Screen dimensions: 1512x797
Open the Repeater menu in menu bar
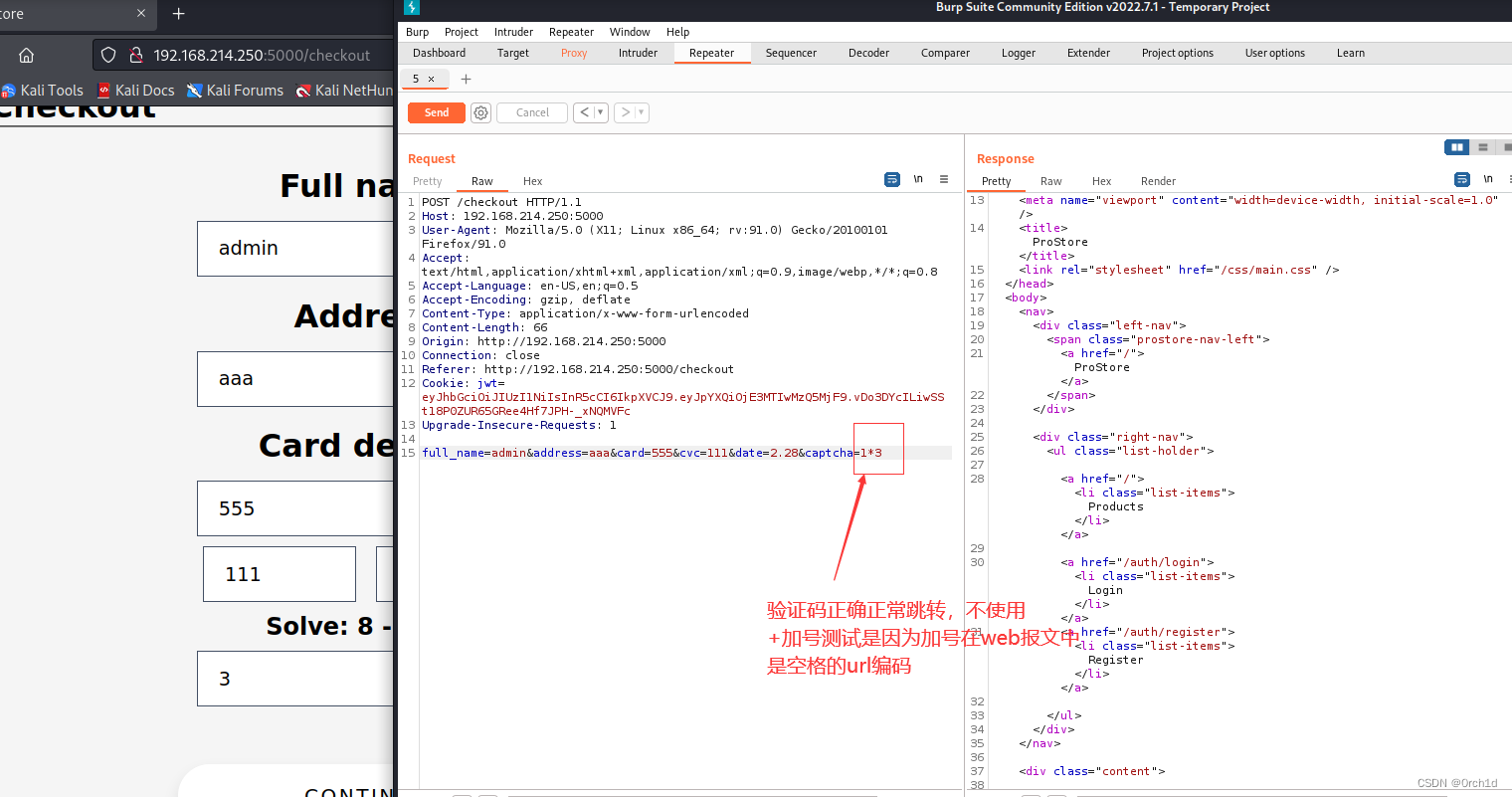point(571,32)
